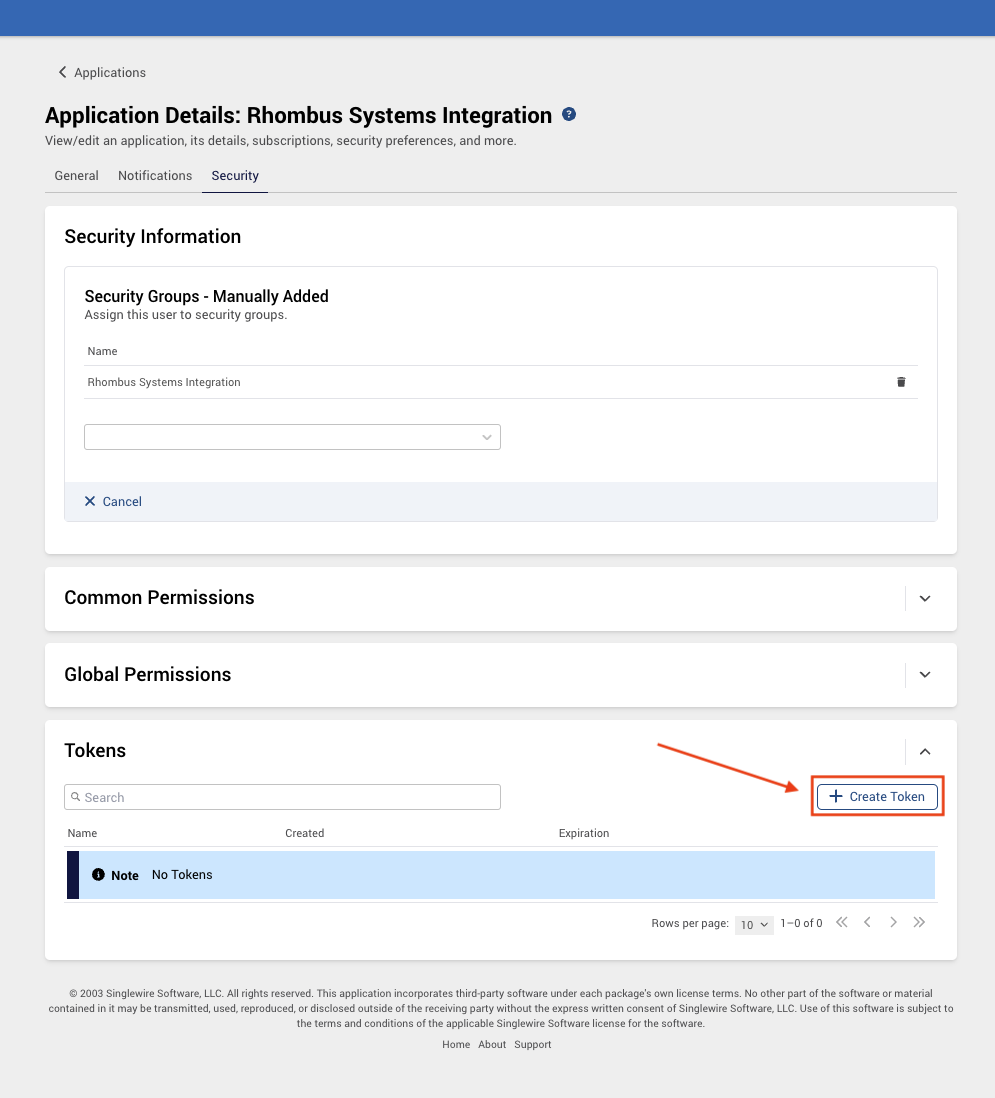Jump to last tokens page arrow
The width and height of the screenshot is (995, 1098).
(919, 922)
